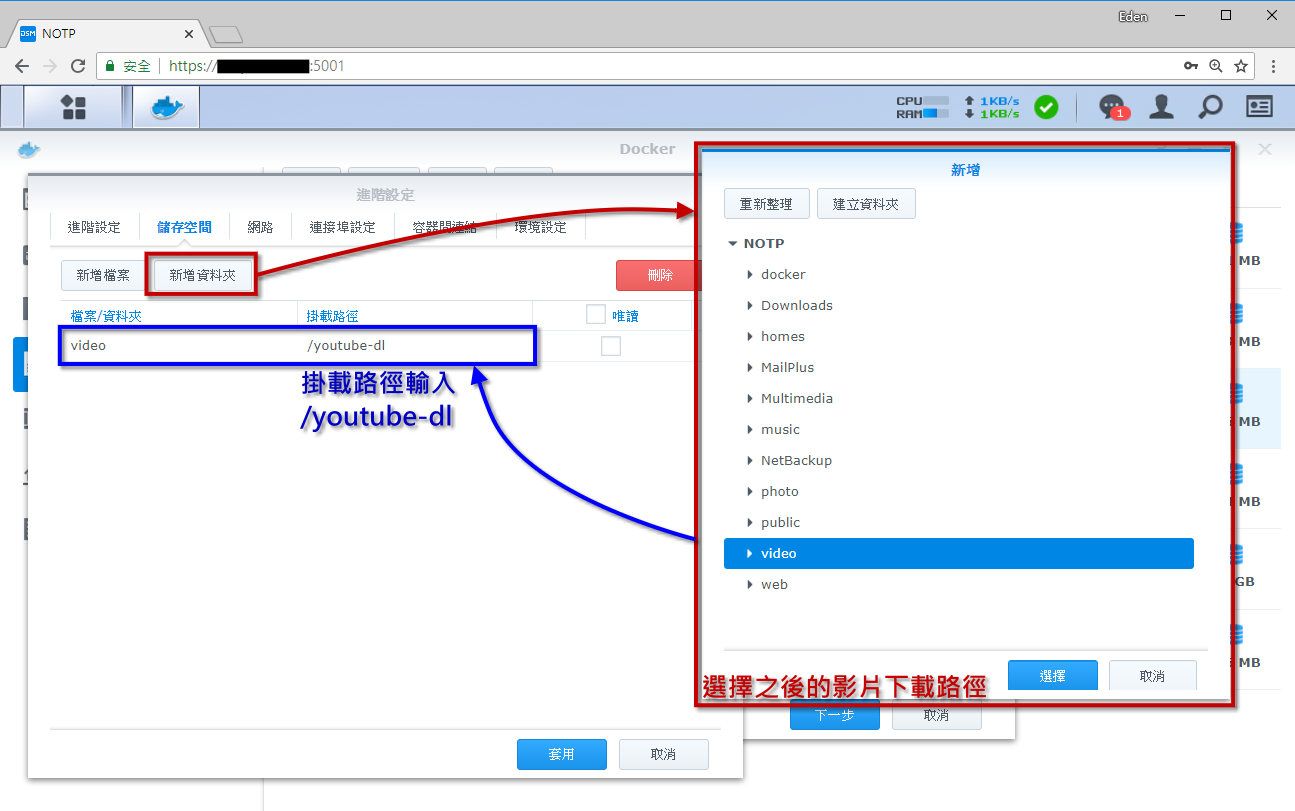The image size is (1295, 811).
Task: Click the browser forward arrow
Action: [50, 66]
